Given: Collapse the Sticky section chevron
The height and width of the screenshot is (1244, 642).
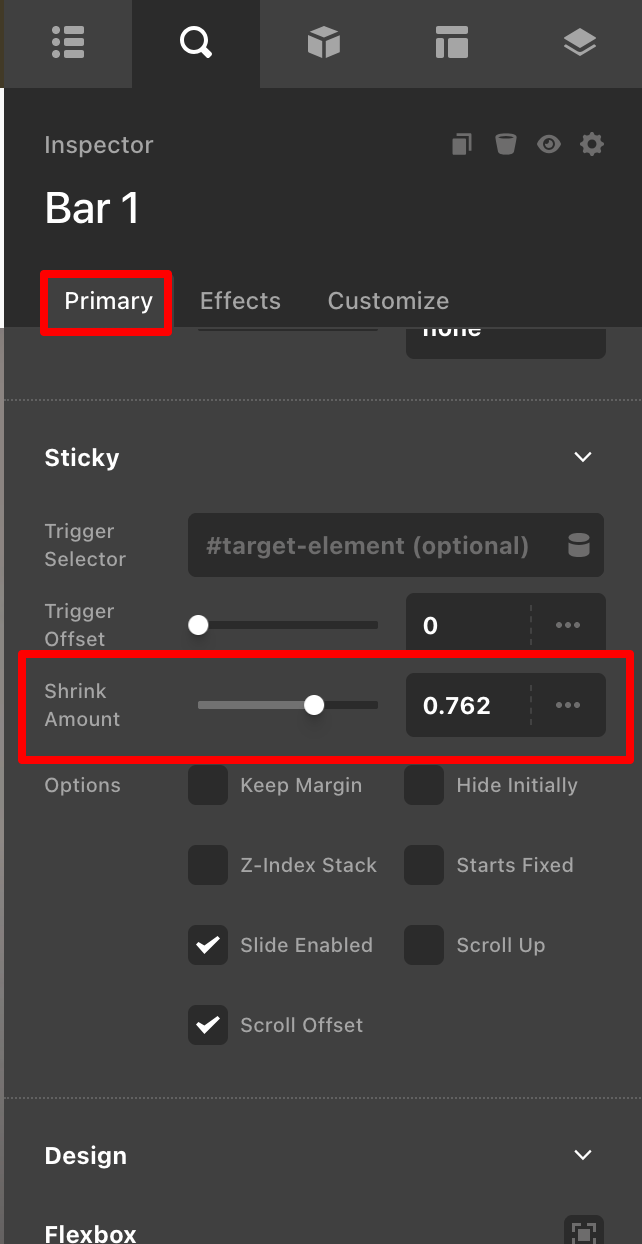Looking at the screenshot, I should [x=583, y=457].
